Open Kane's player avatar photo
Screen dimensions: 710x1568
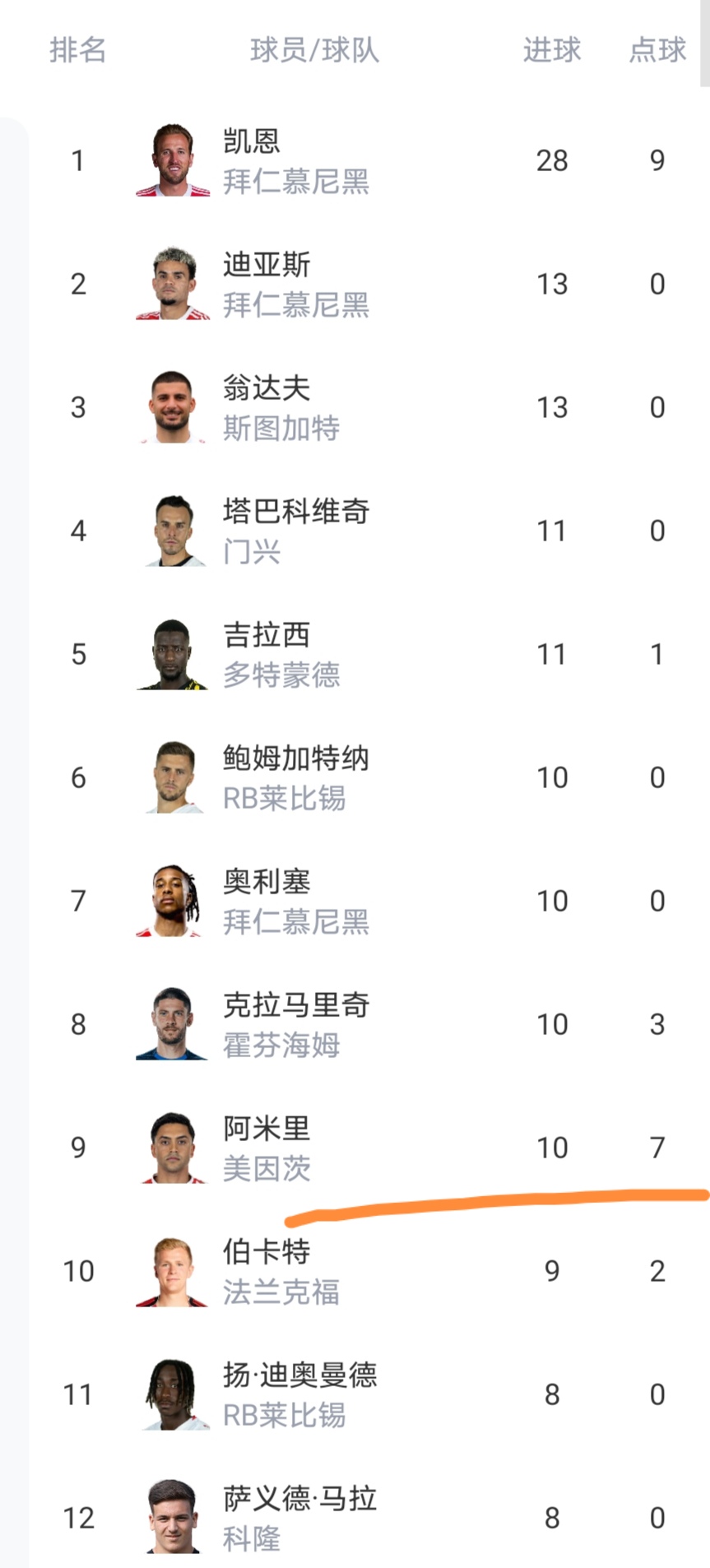point(173,160)
